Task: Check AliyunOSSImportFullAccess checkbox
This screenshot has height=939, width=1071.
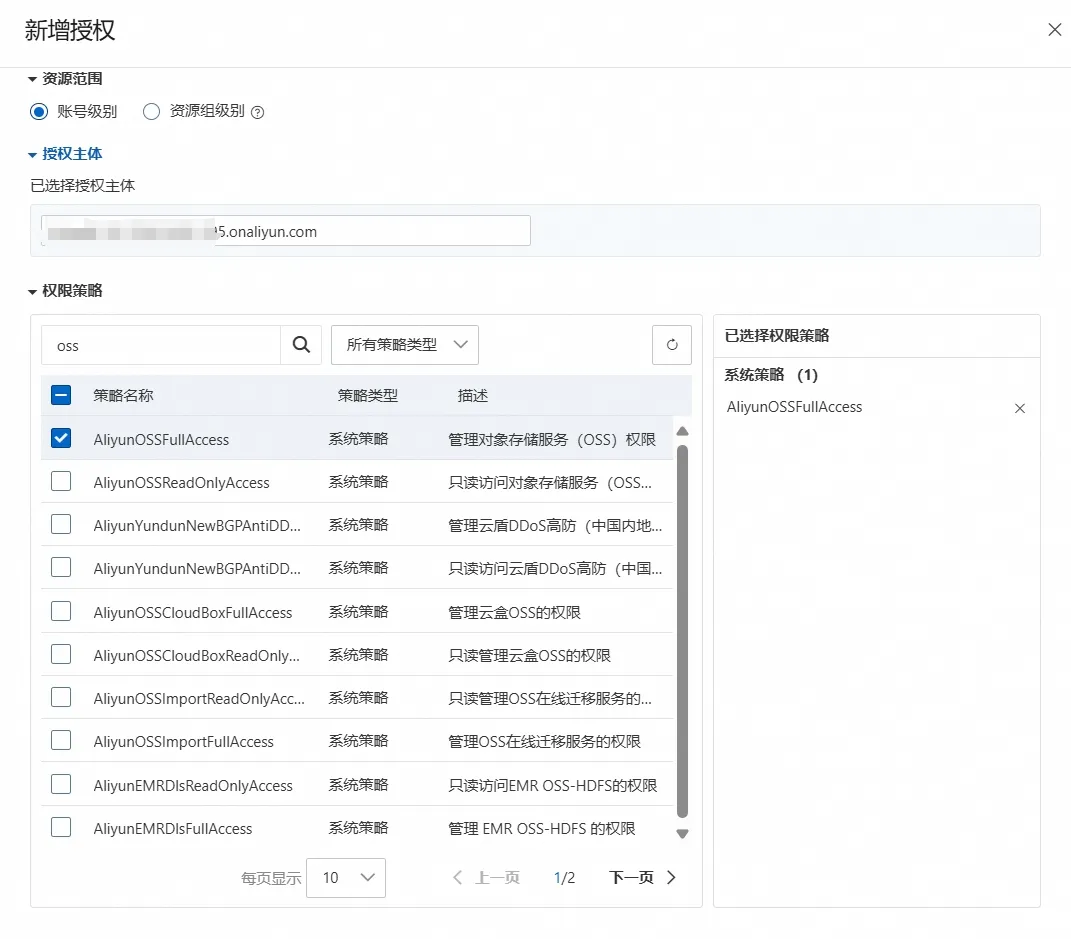Action: click(x=61, y=740)
